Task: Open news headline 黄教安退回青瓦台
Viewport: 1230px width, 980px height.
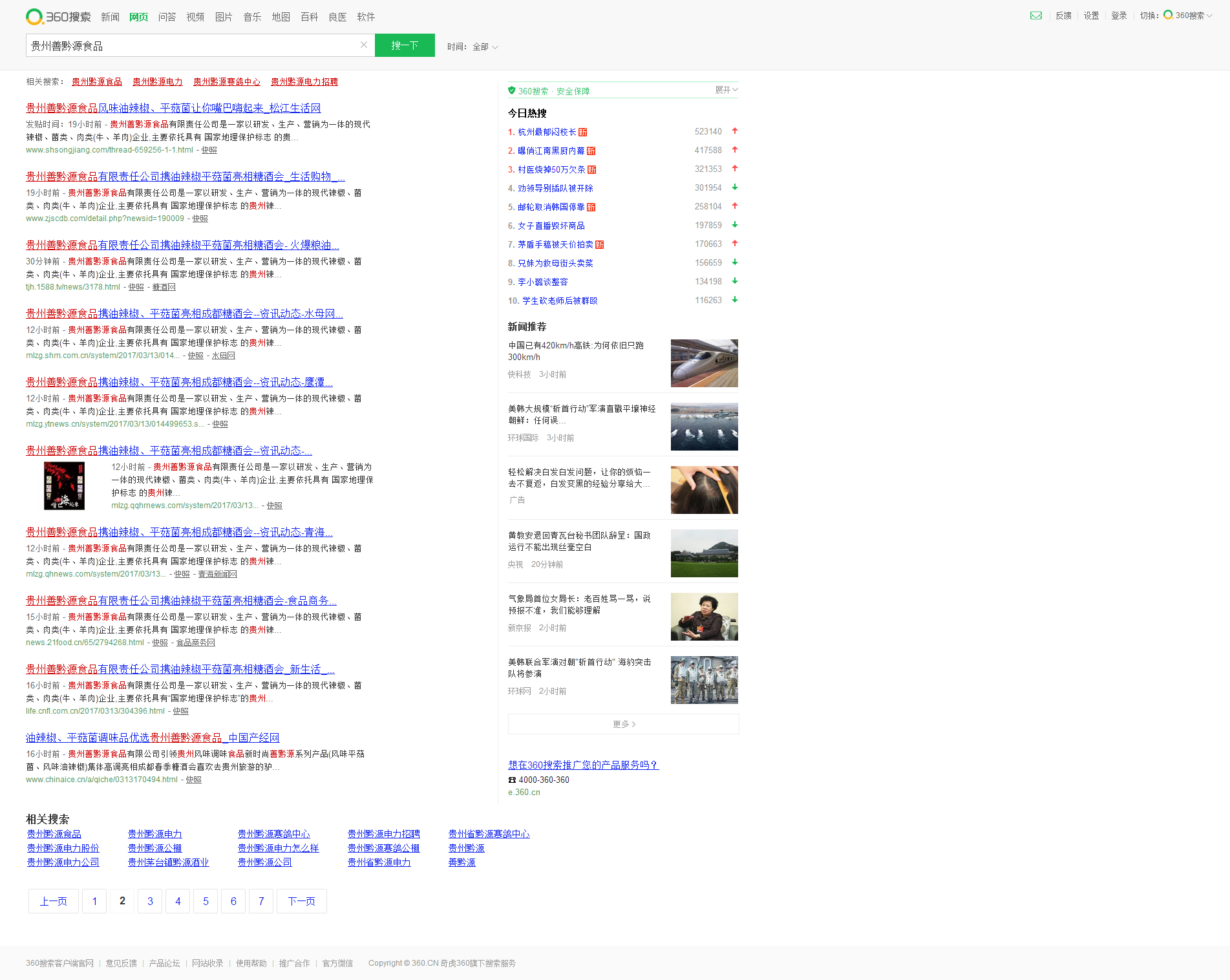Action: coord(580,541)
